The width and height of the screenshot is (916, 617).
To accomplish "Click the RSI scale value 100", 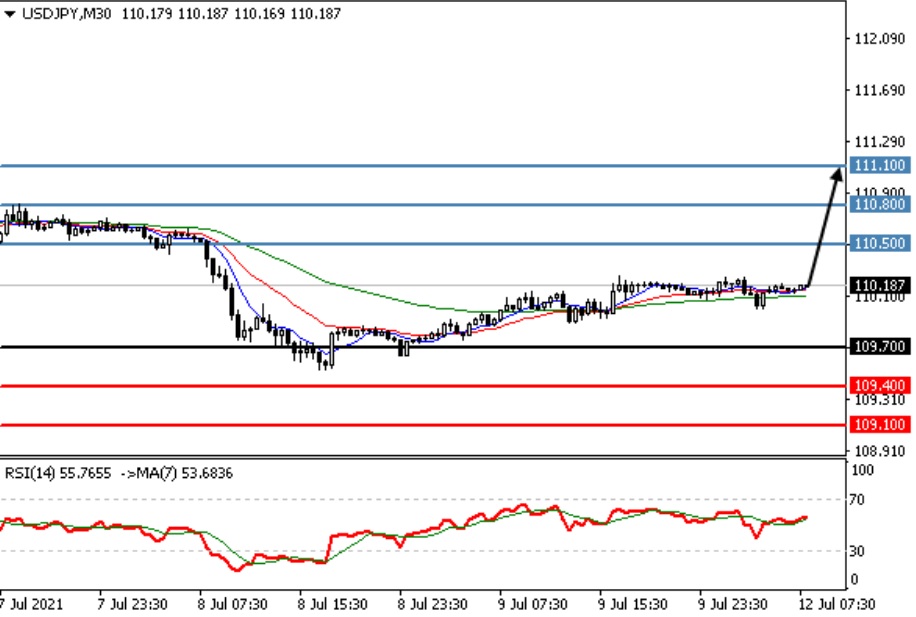I will tap(862, 470).
